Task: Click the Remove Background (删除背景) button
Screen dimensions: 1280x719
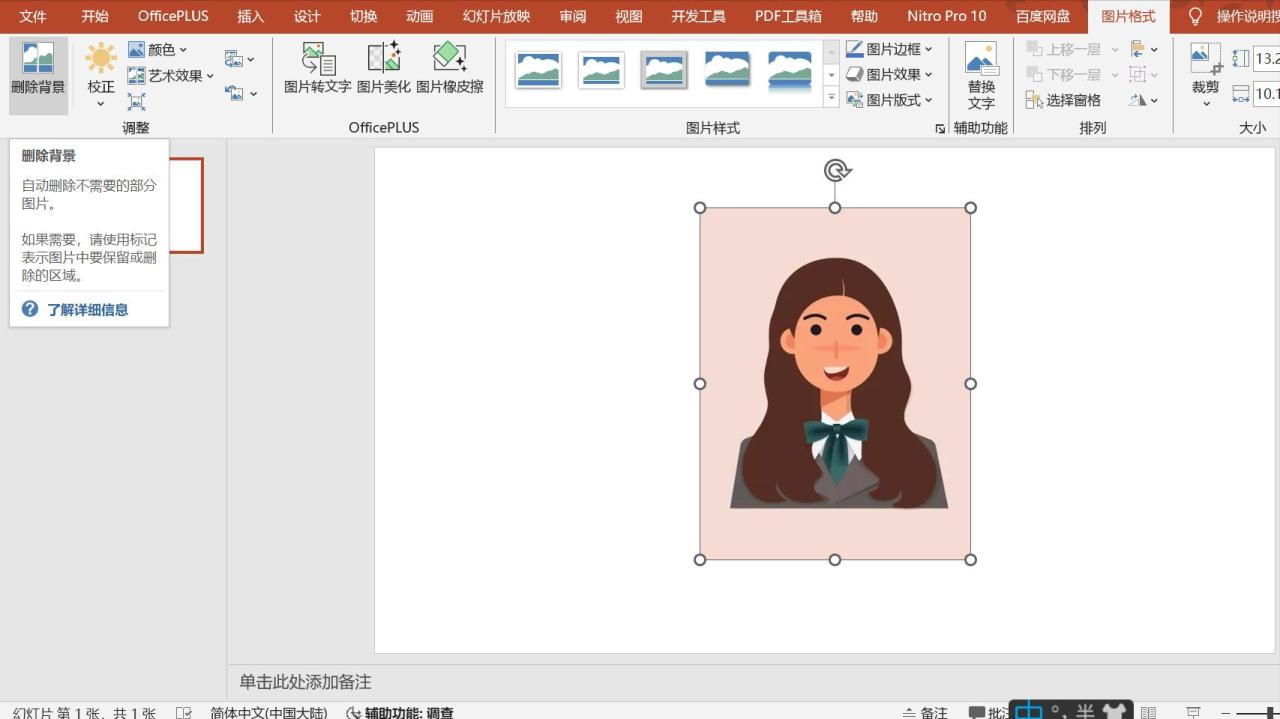Action: pos(38,68)
